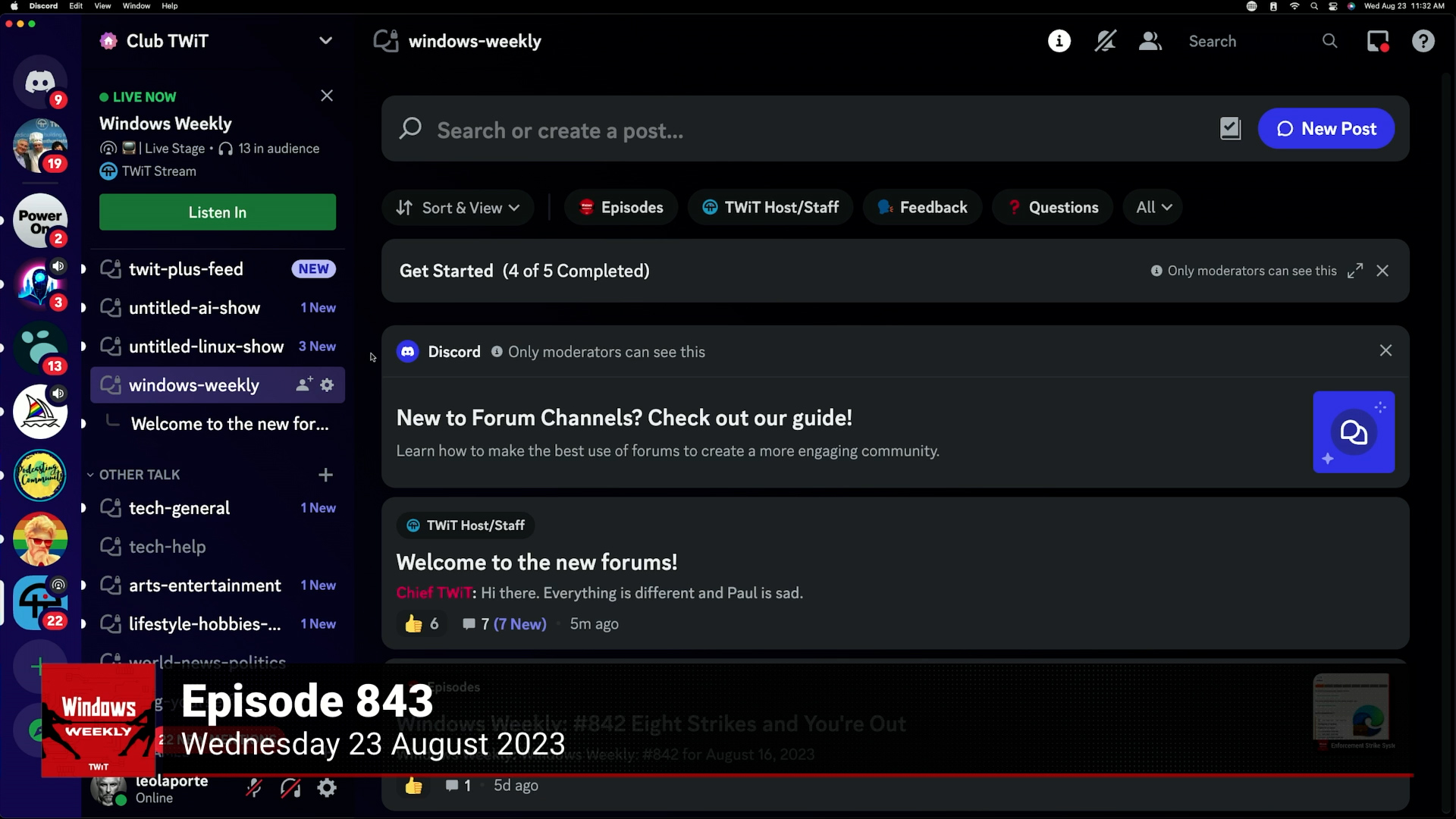Show the member list icon

click(x=1149, y=41)
